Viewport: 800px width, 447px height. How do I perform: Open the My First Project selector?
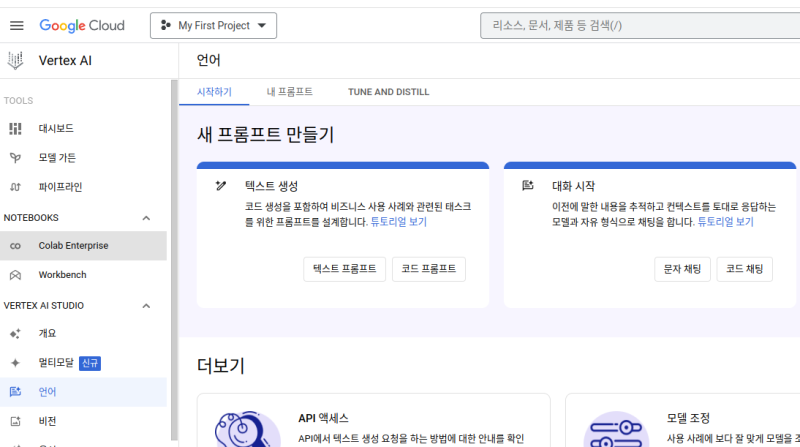(213, 26)
